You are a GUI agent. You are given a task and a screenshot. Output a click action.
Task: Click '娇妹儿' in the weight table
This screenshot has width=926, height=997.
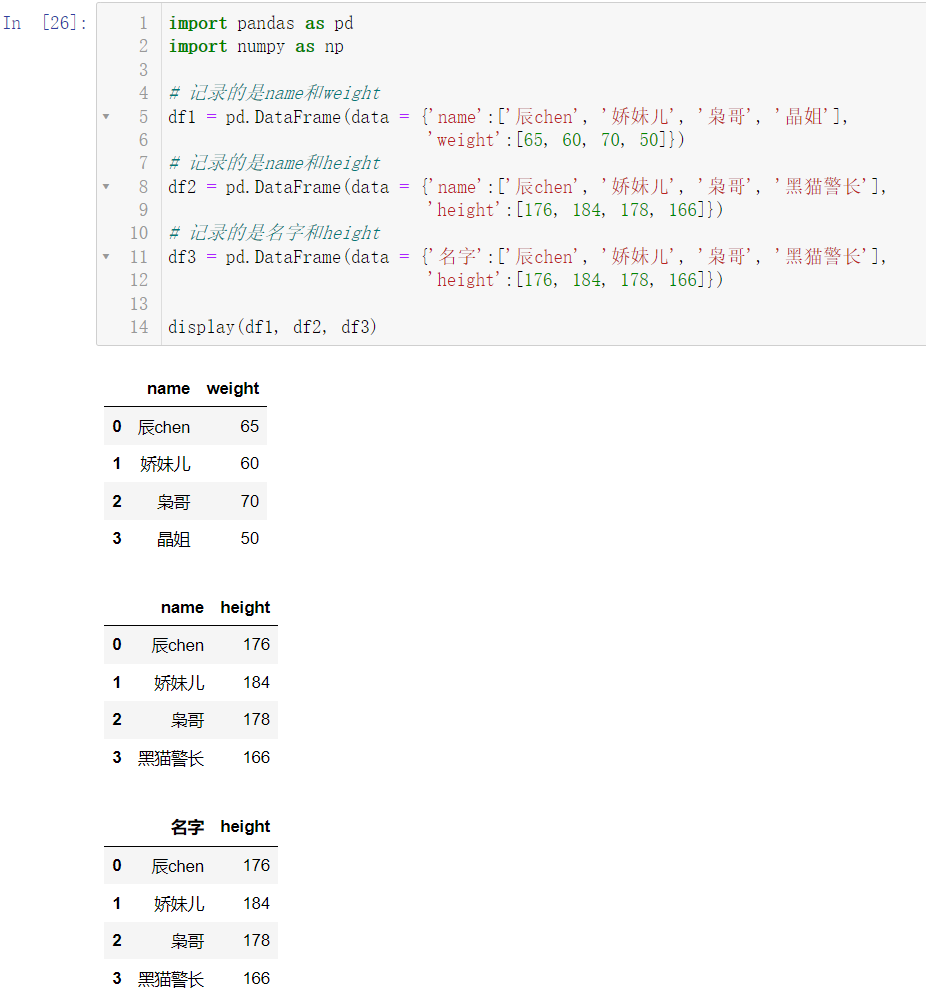[165, 464]
